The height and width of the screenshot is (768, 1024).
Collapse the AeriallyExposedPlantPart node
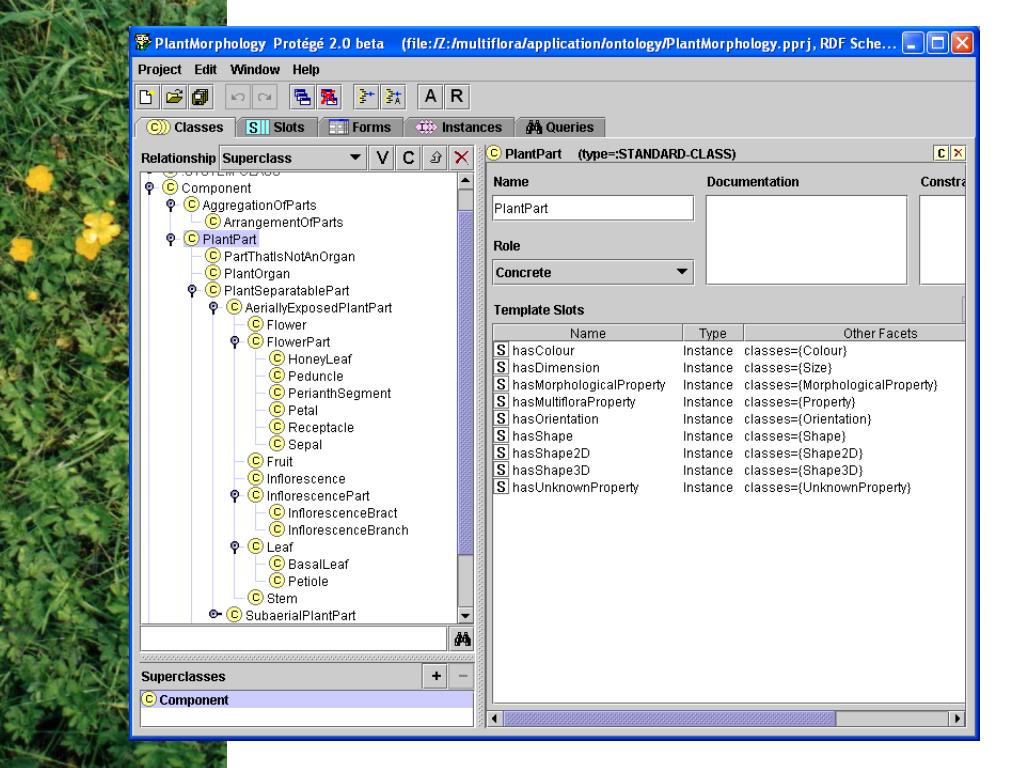click(214, 308)
